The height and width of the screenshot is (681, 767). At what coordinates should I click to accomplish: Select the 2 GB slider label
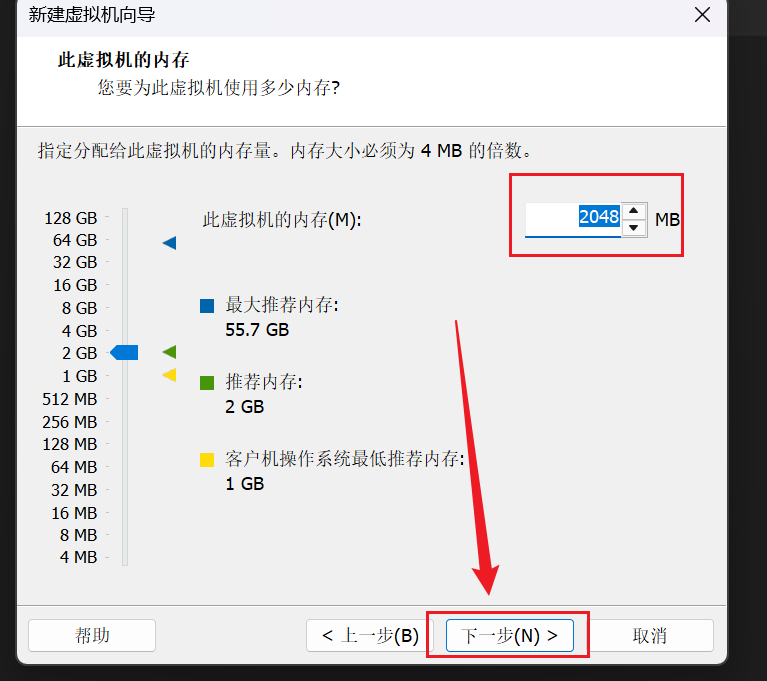(x=79, y=353)
